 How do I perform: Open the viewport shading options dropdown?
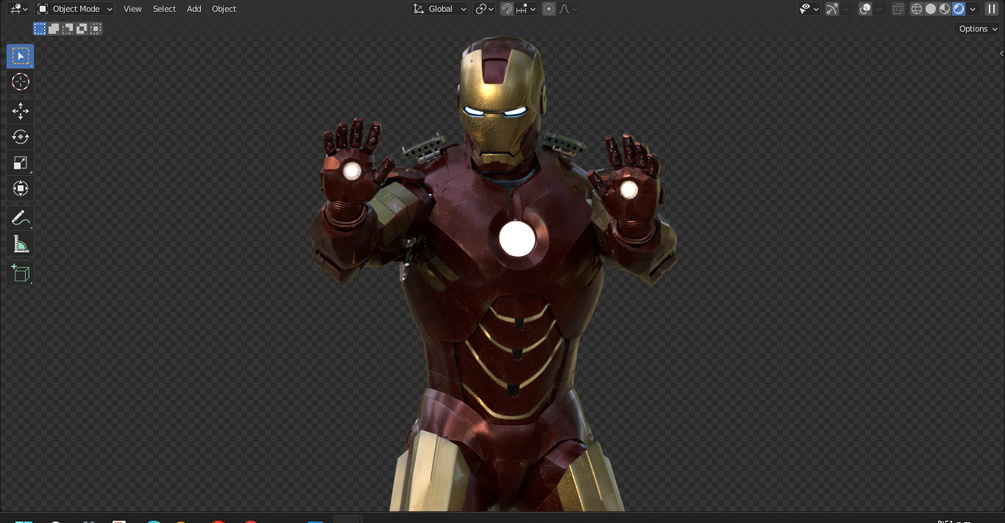pos(973,9)
